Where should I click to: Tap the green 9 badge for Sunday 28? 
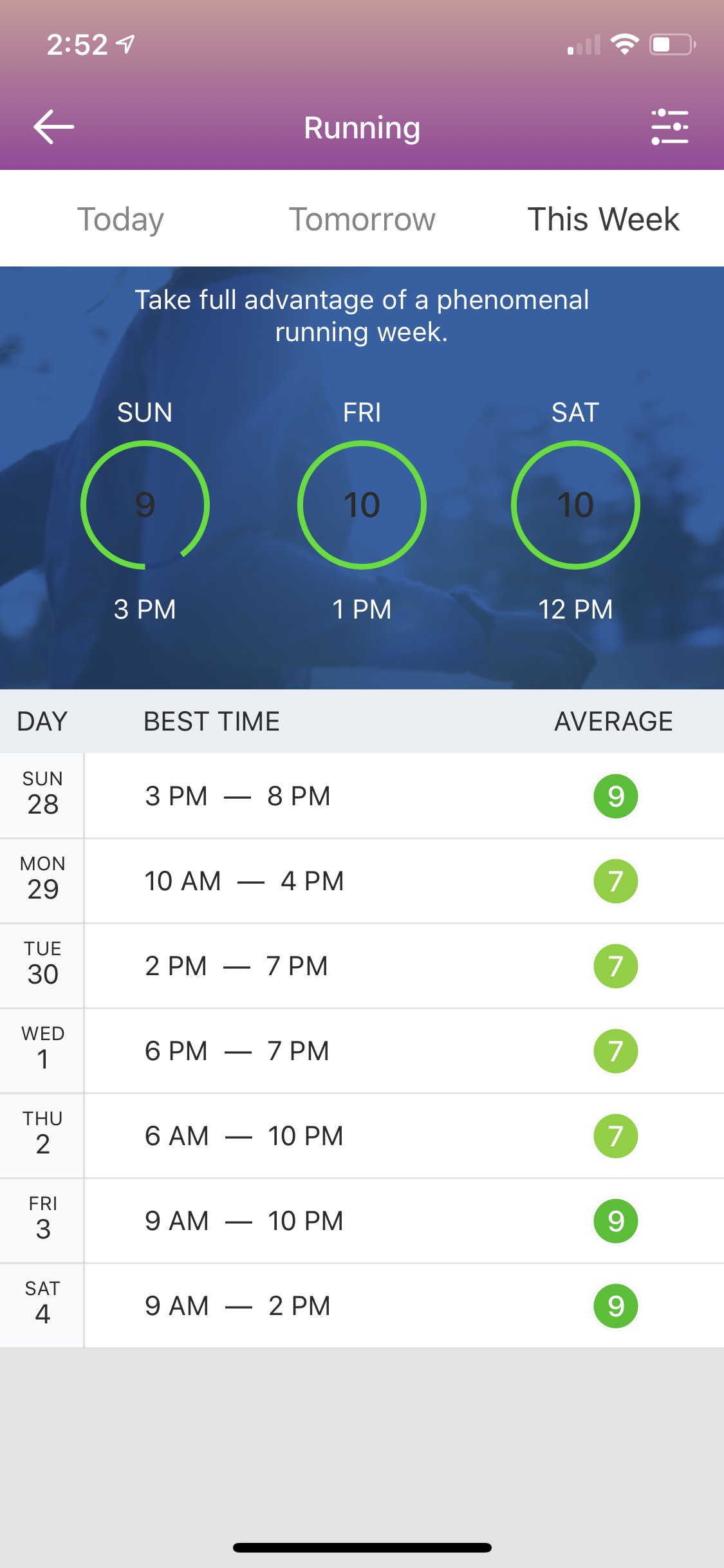pyautogui.click(x=616, y=796)
